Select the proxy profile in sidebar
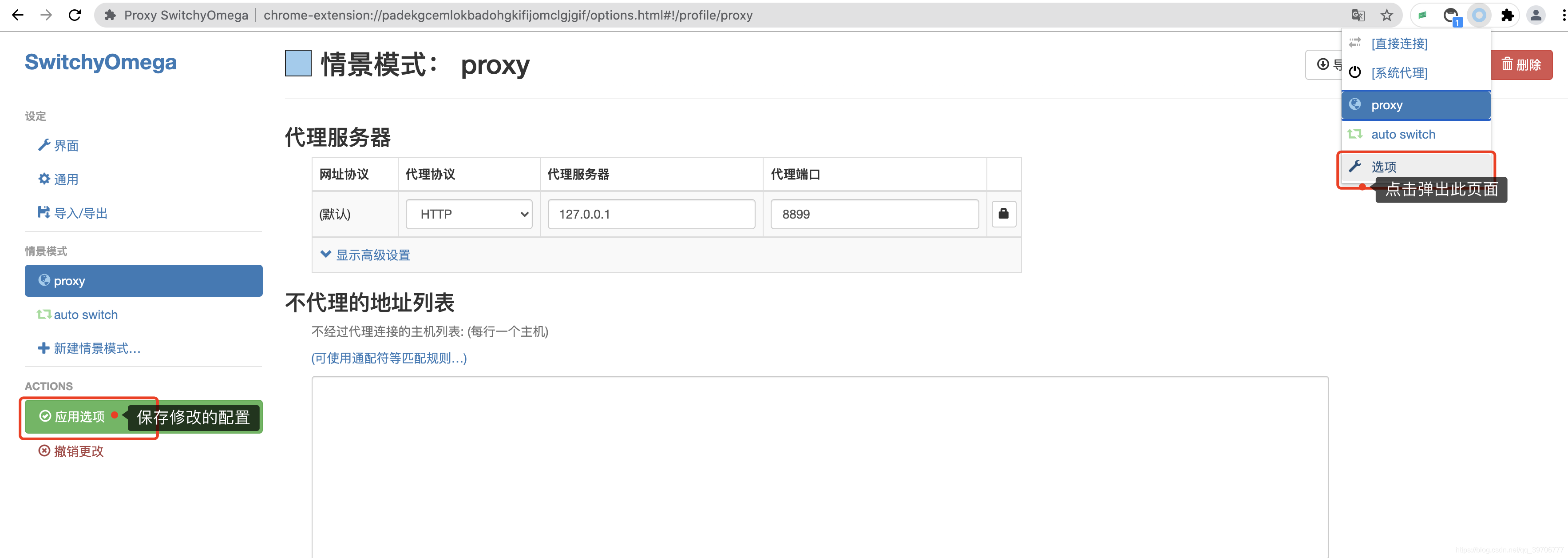Viewport: 1568px width, 558px height. tap(144, 281)
